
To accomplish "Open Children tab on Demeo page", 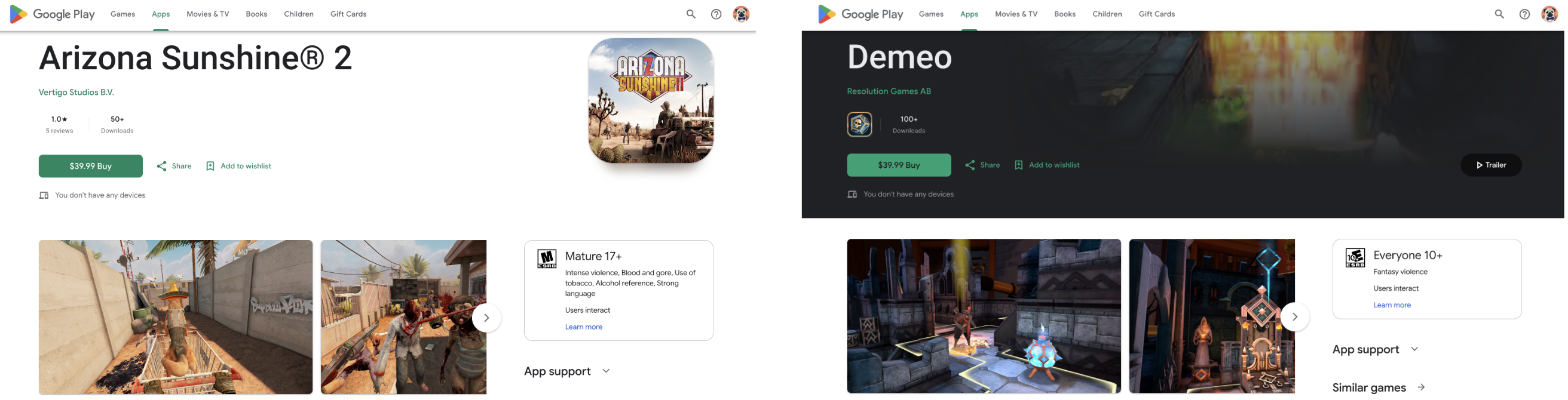I will point(1107,14).
